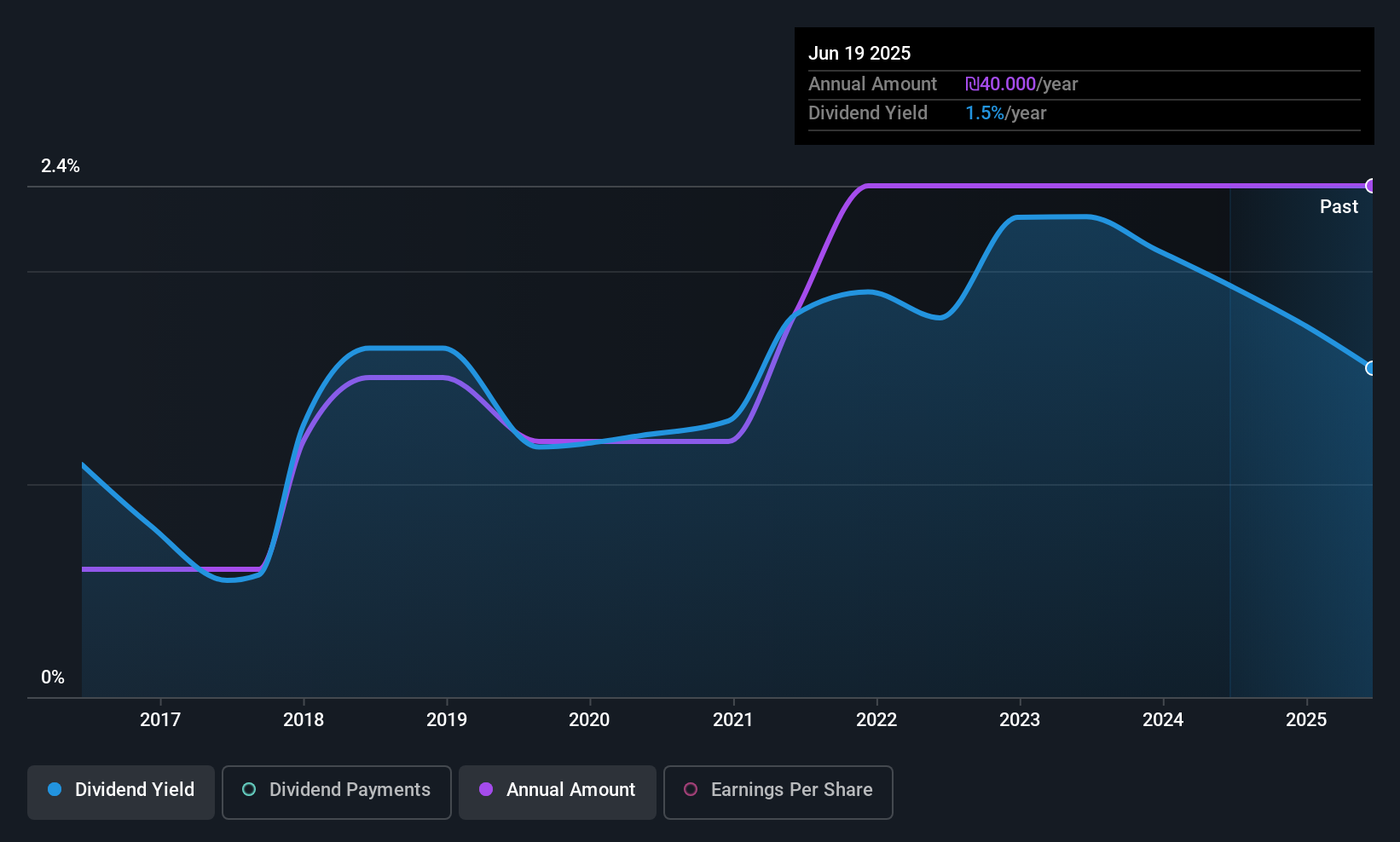Click the Jun 19 2025 tooltip date

[859, 53]
